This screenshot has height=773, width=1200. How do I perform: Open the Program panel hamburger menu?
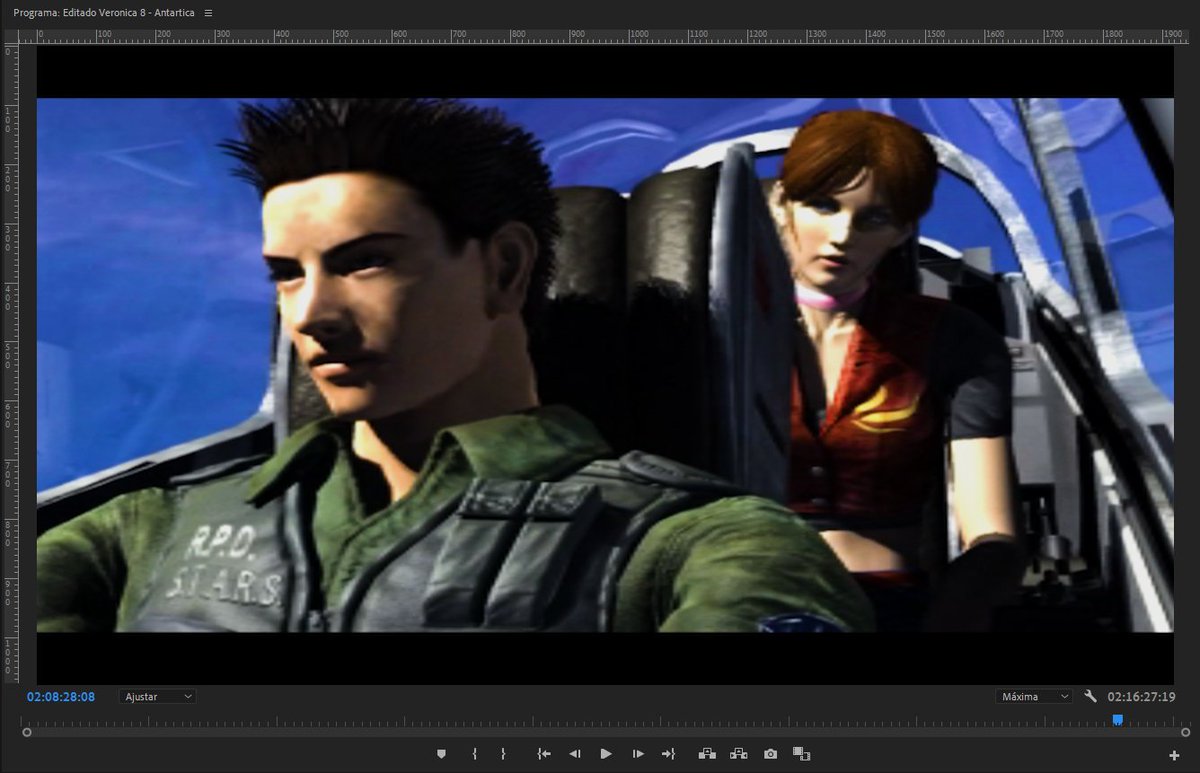coord(208,13)
